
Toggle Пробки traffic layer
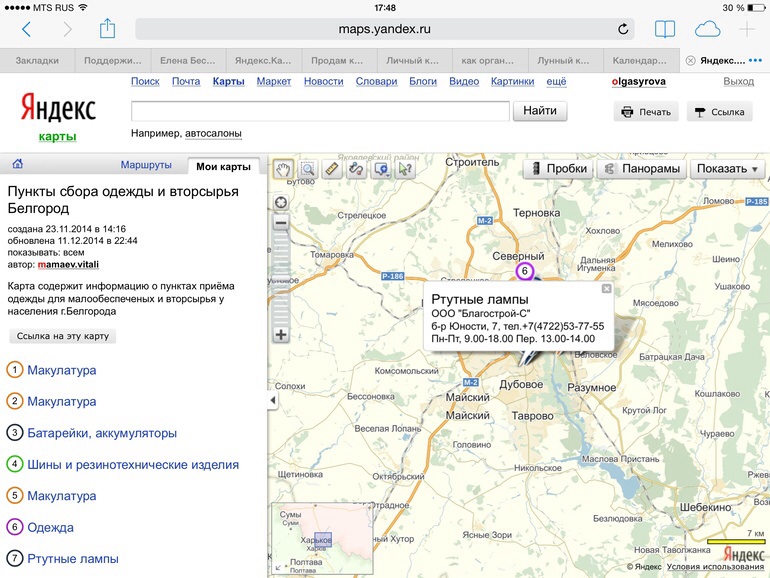click(x=558, y=169)
